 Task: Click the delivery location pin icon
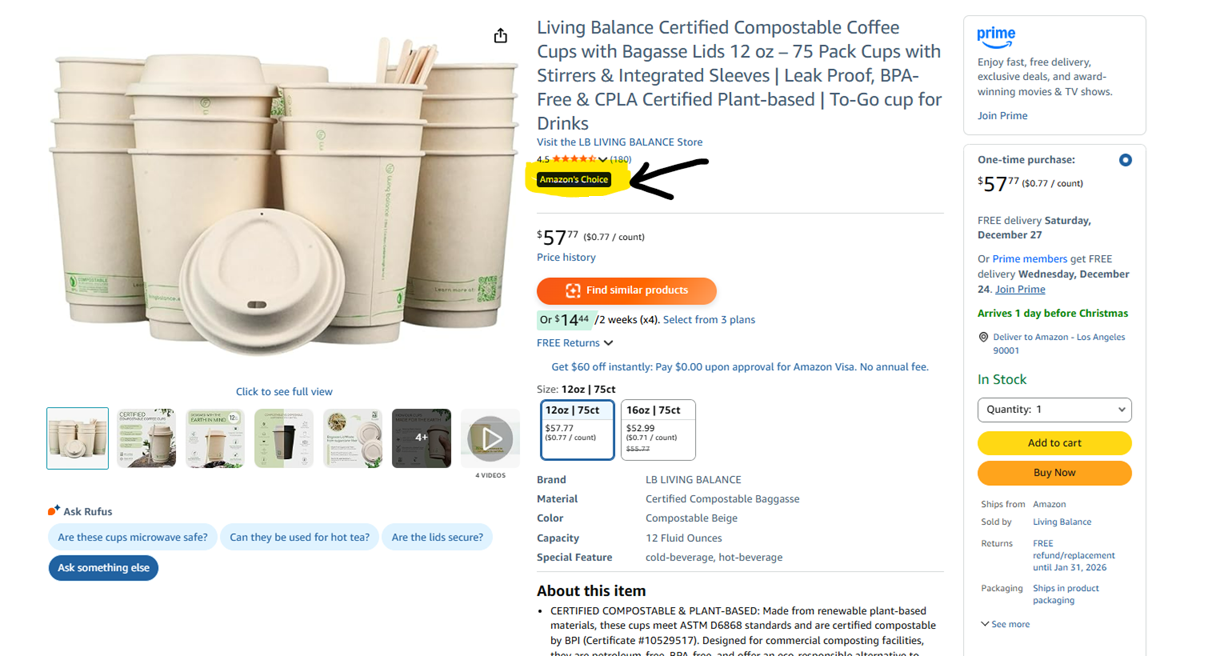pyautogui.click(x=983, y=338)
